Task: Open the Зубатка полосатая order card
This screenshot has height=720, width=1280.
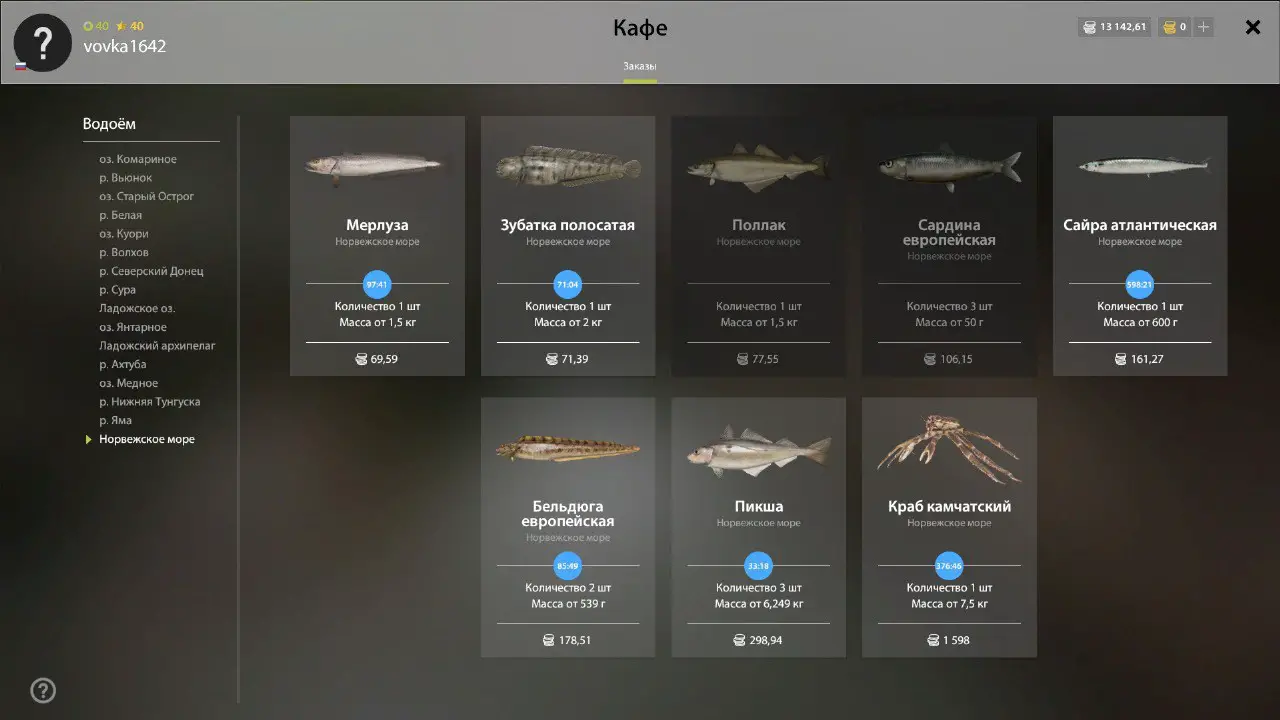Action: pyautogui.click(x=568, y=246)
